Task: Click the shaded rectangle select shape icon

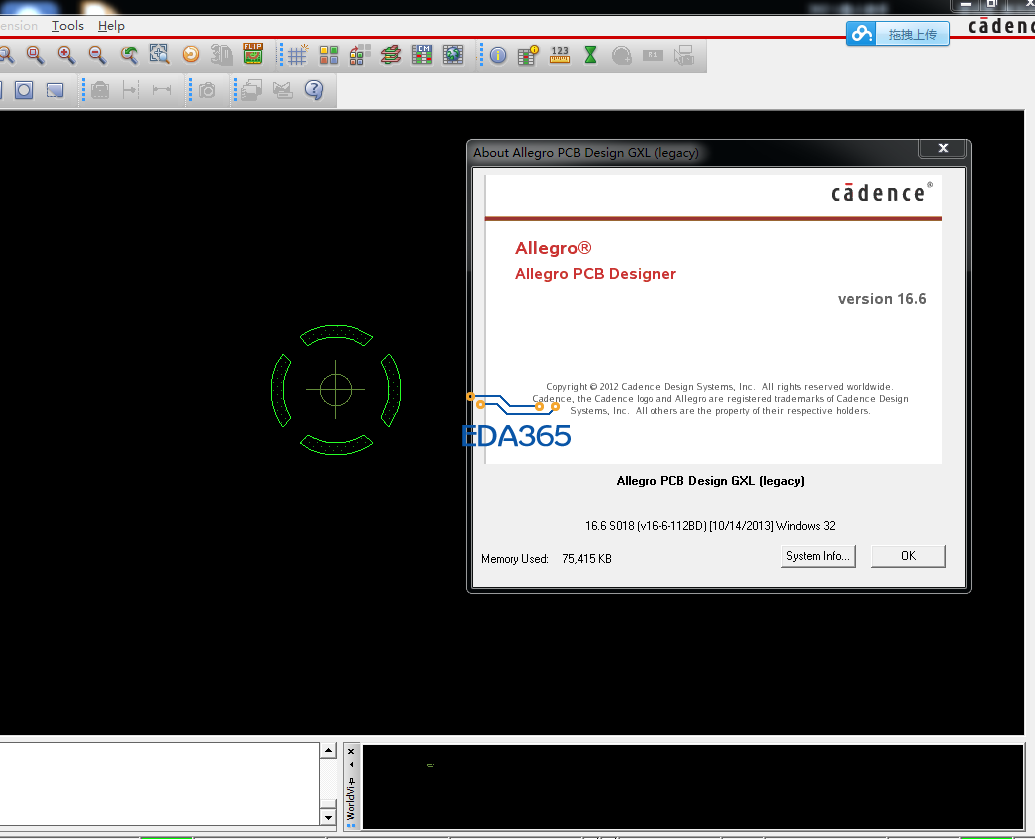Action: pyautogui.click(x=55, y=90)
